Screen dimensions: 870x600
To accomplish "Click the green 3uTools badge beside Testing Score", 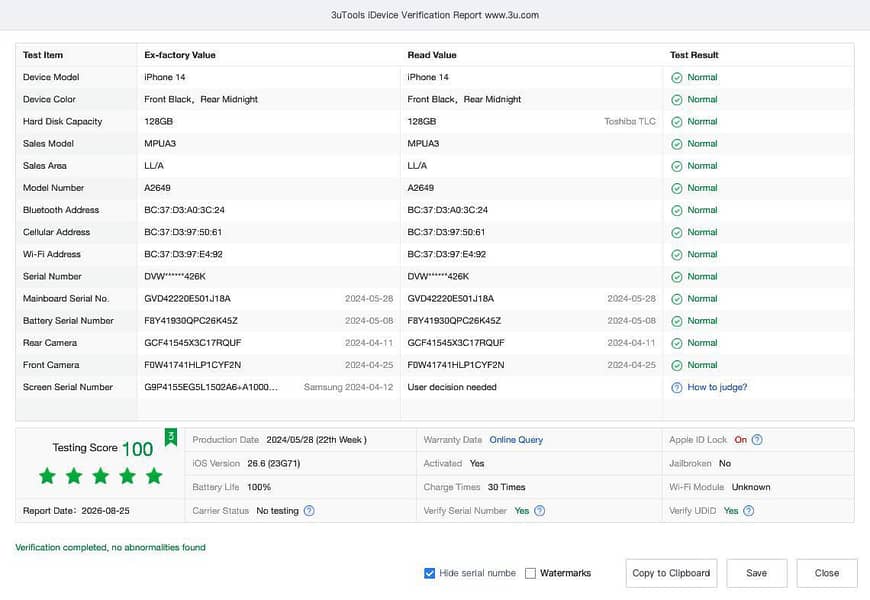I will 171,437.
